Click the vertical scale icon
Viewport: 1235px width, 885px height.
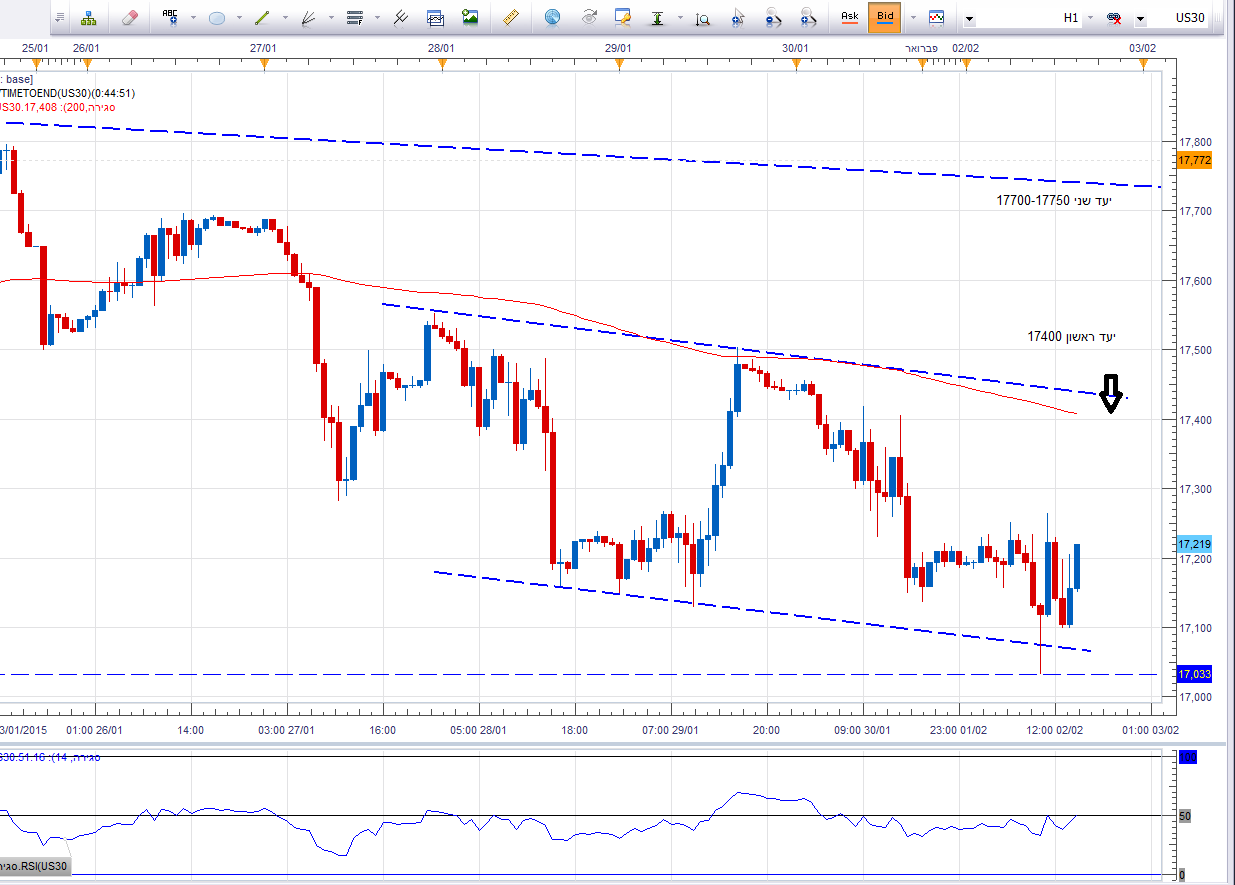657,18
